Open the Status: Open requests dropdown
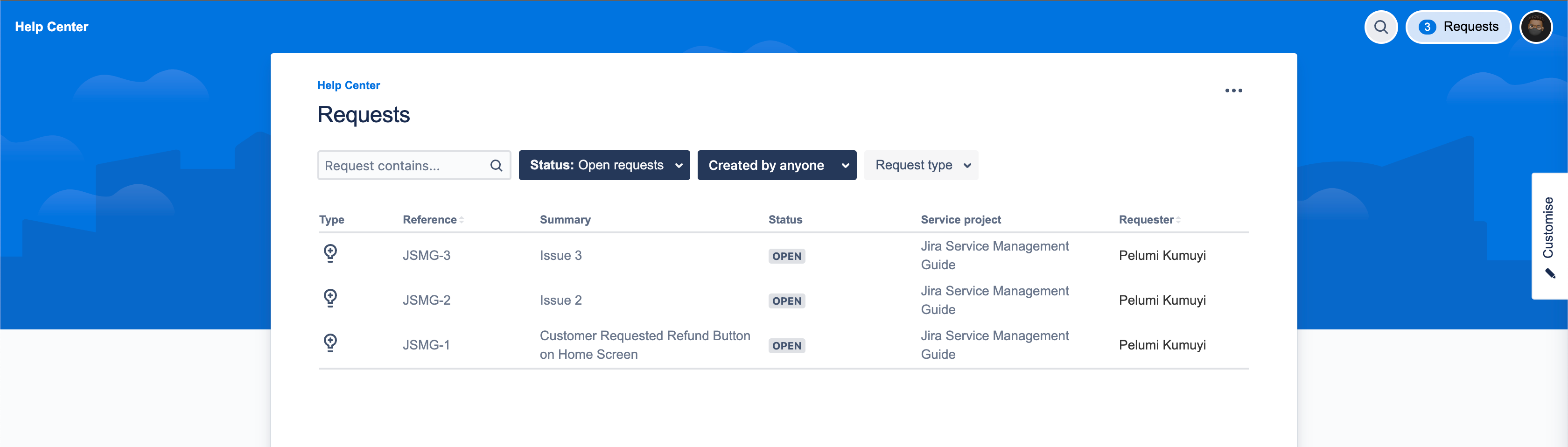The image size is (1568, 447). click(604, 165)
